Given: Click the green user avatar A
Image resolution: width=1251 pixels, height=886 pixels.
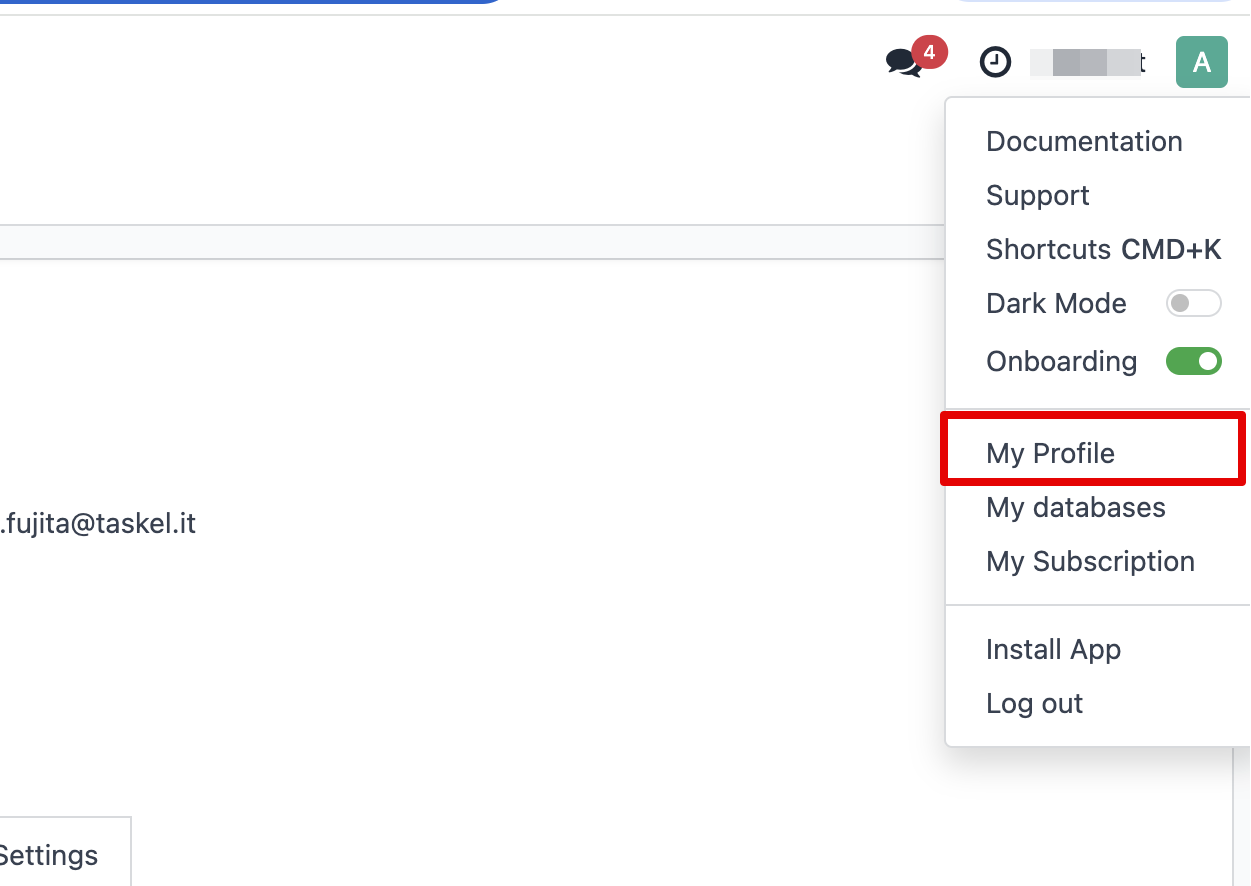Looking at the screenshot, I should click(x=1201, y=63).
